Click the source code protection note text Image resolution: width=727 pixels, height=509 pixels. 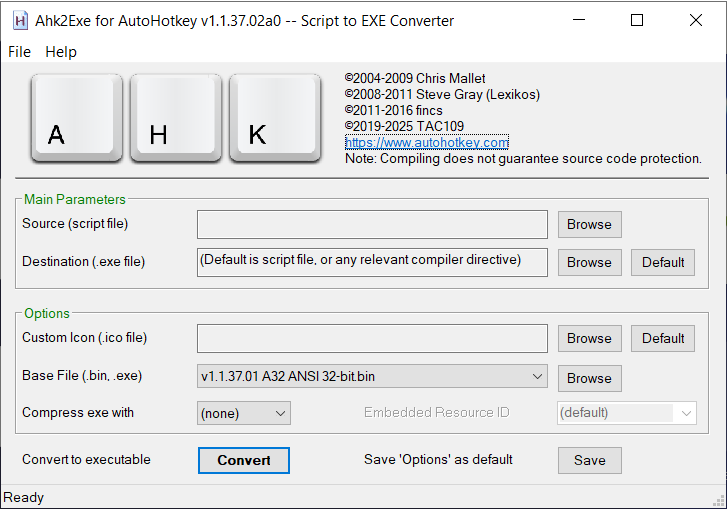click(523, 159)
